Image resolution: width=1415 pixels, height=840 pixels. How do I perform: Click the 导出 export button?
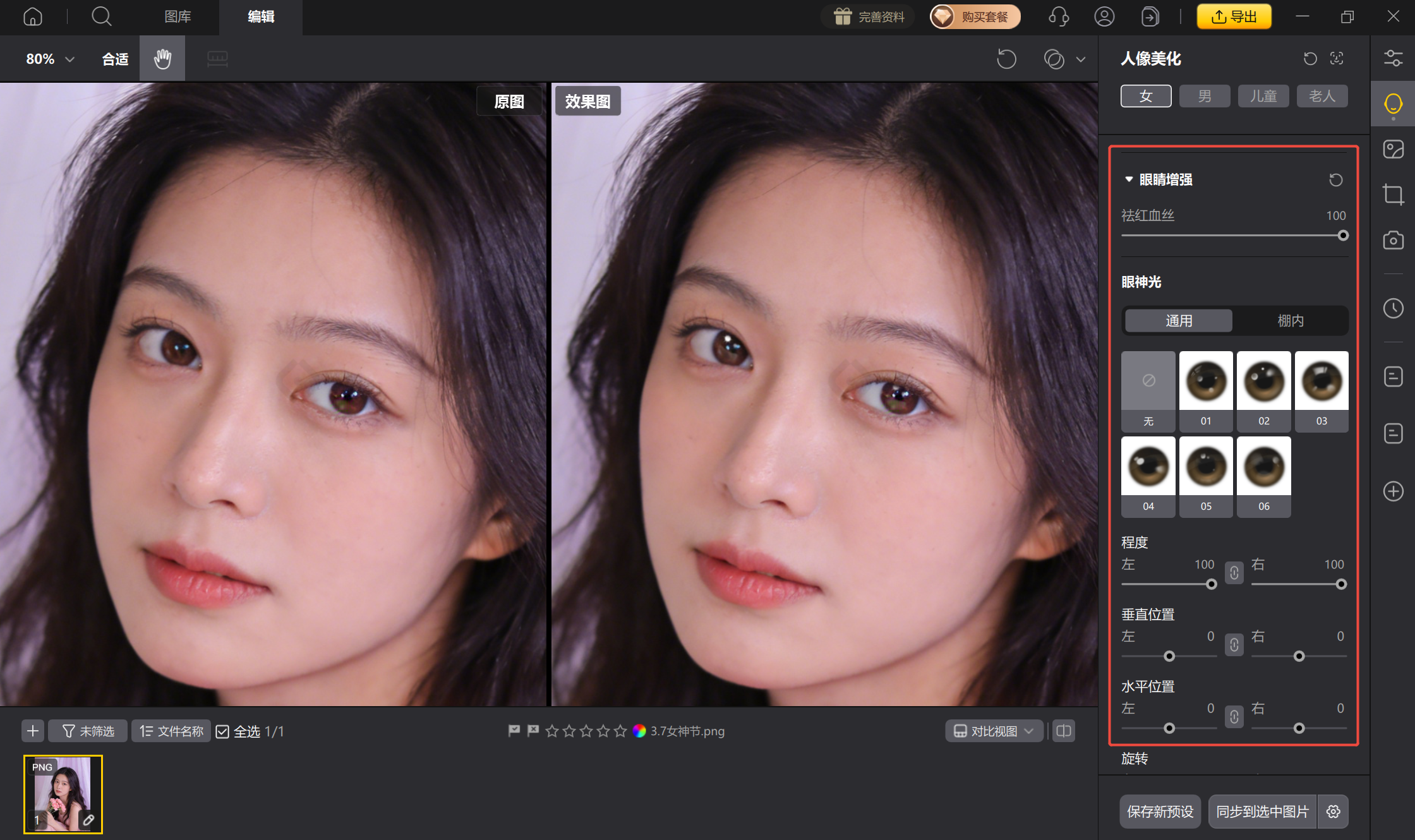coord(1234,16)
